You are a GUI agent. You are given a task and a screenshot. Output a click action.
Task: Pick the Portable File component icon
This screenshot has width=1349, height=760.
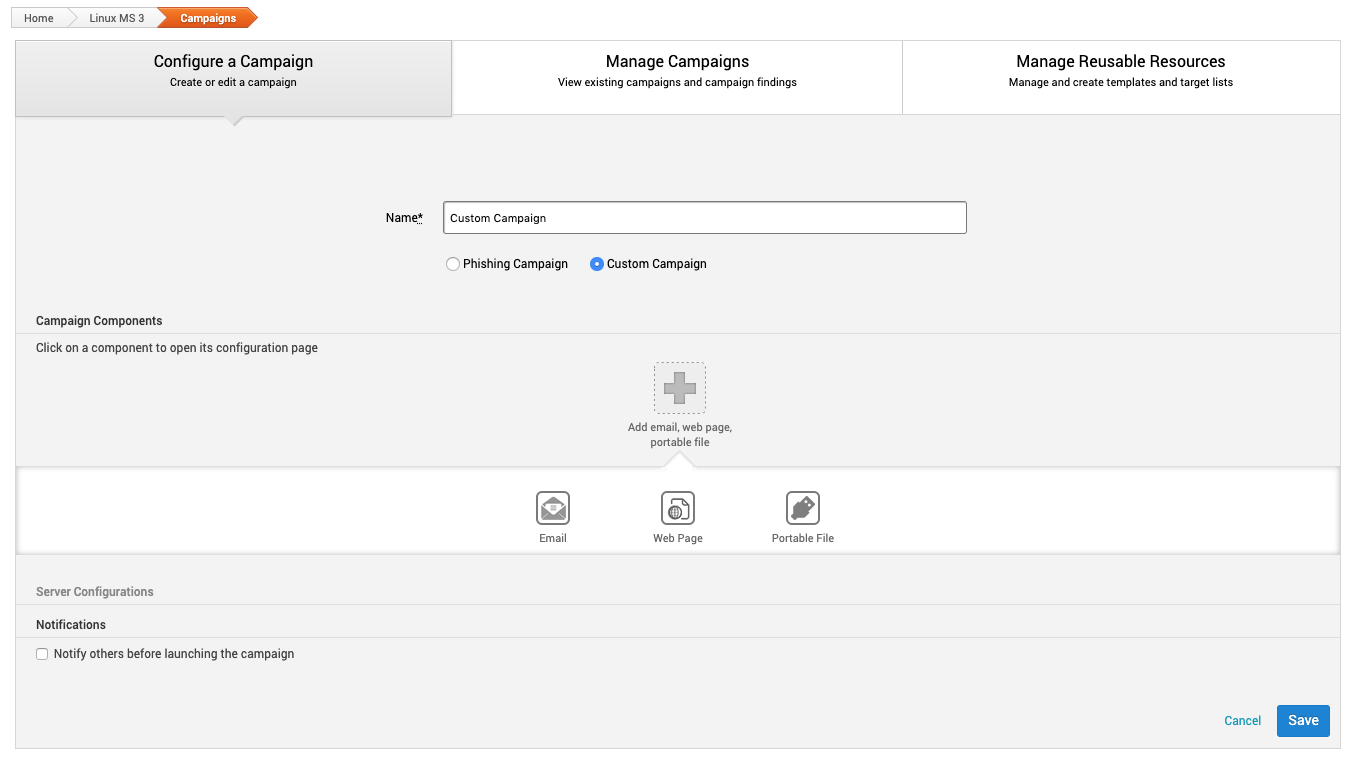802,508
